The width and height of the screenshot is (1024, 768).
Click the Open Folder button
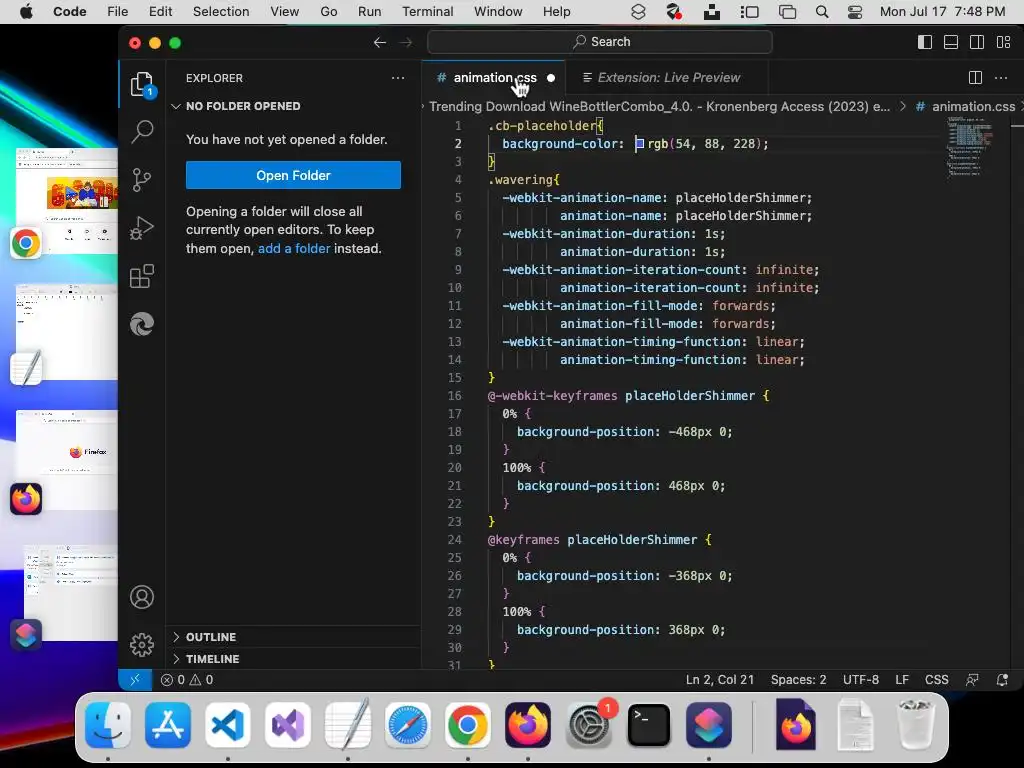click(293, 175)
